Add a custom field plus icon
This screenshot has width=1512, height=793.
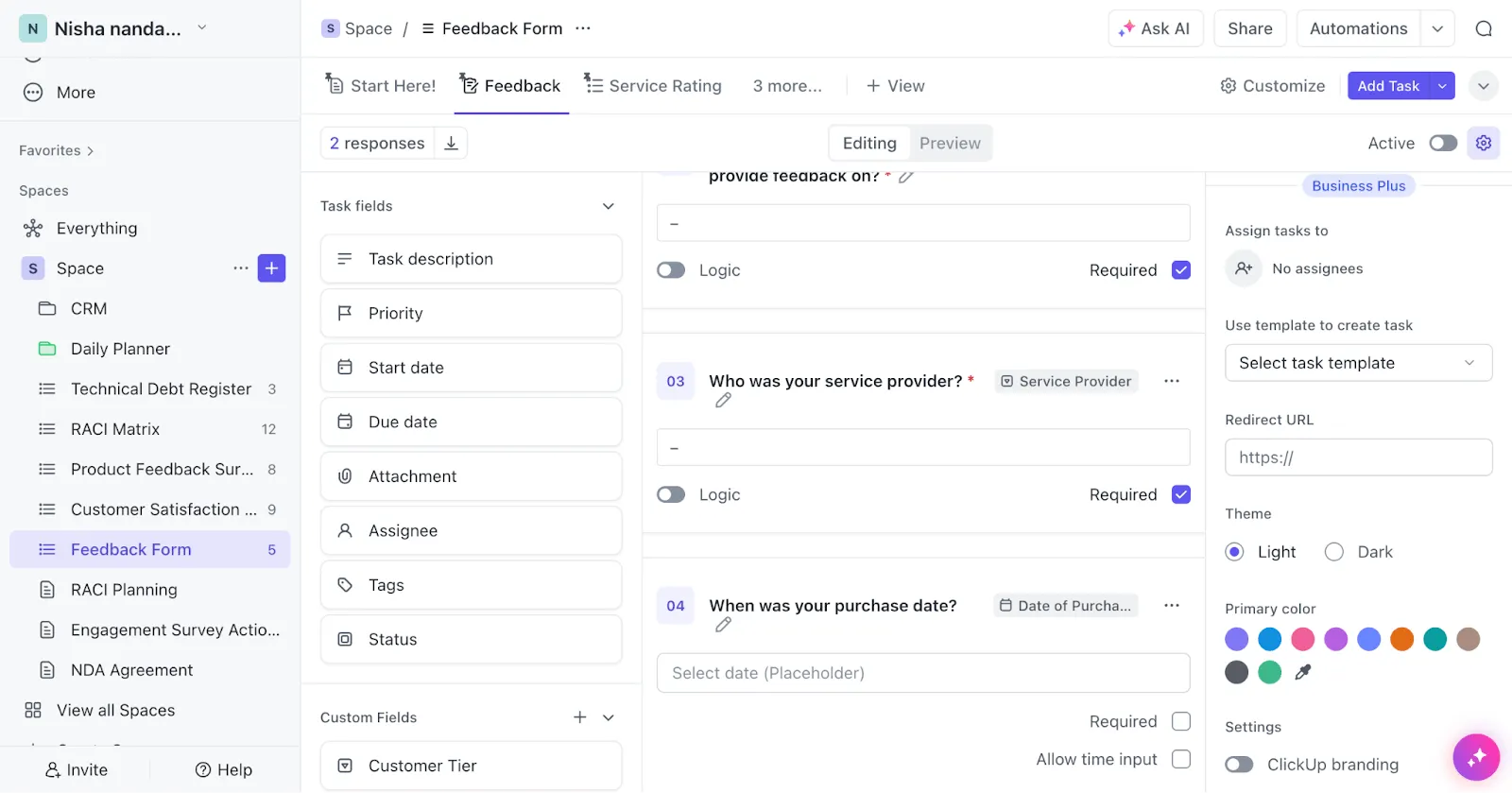(x=580, y=717)
